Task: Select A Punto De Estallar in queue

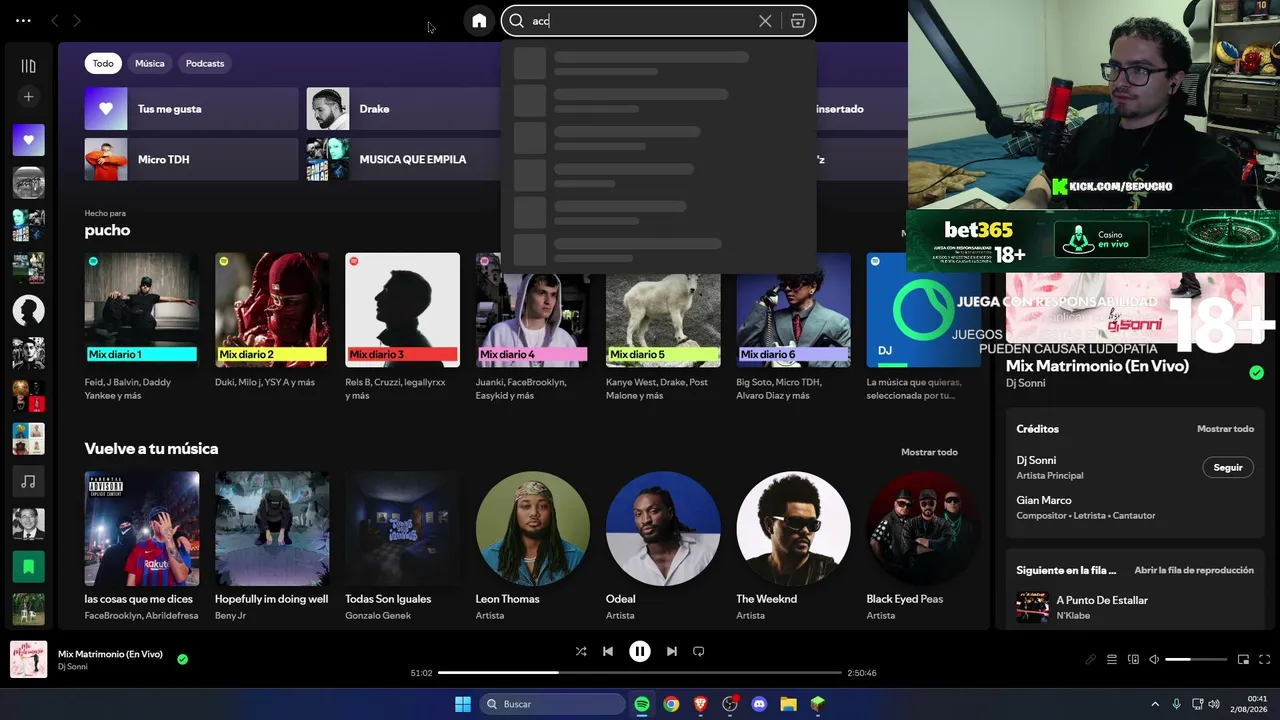Action: point(1134,607)
